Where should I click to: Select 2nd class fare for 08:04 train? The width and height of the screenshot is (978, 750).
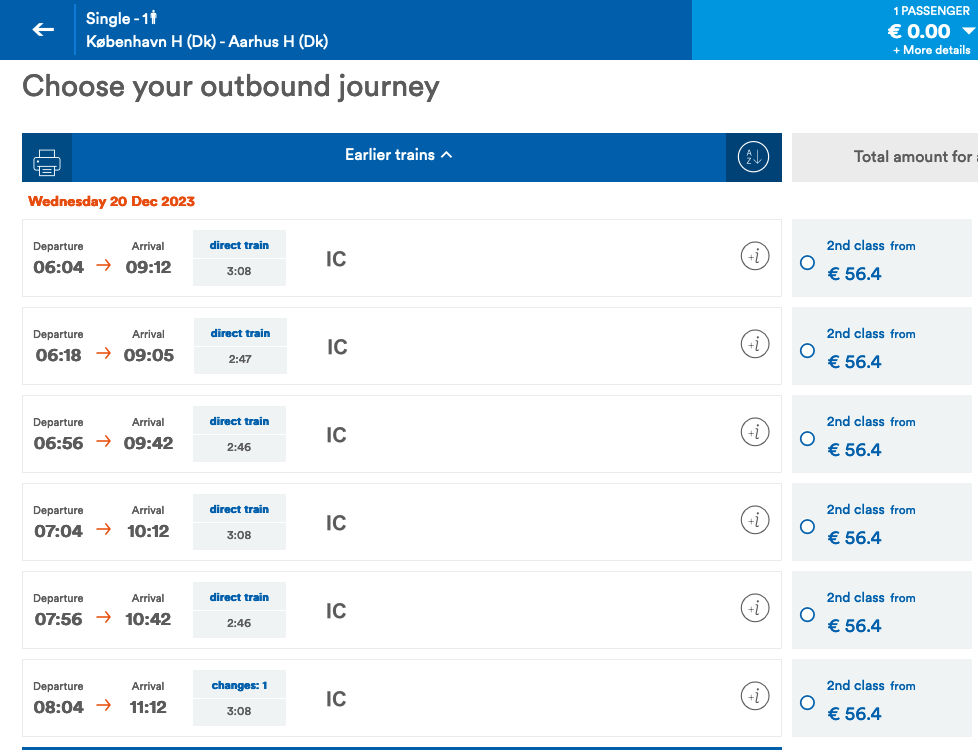coord(808,703)
